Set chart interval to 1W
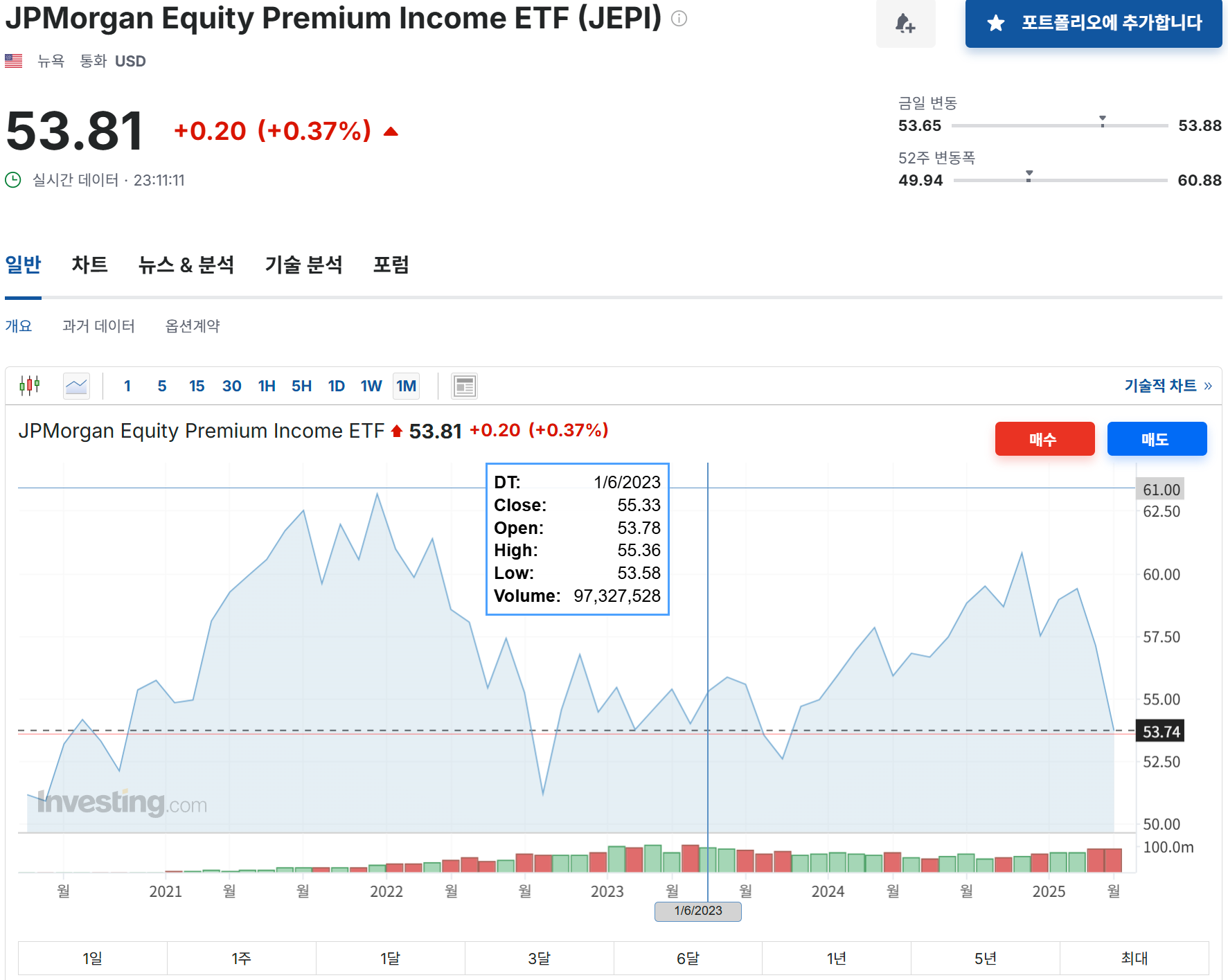Viewport: 1228px width, 980px height. coord(371,386)
